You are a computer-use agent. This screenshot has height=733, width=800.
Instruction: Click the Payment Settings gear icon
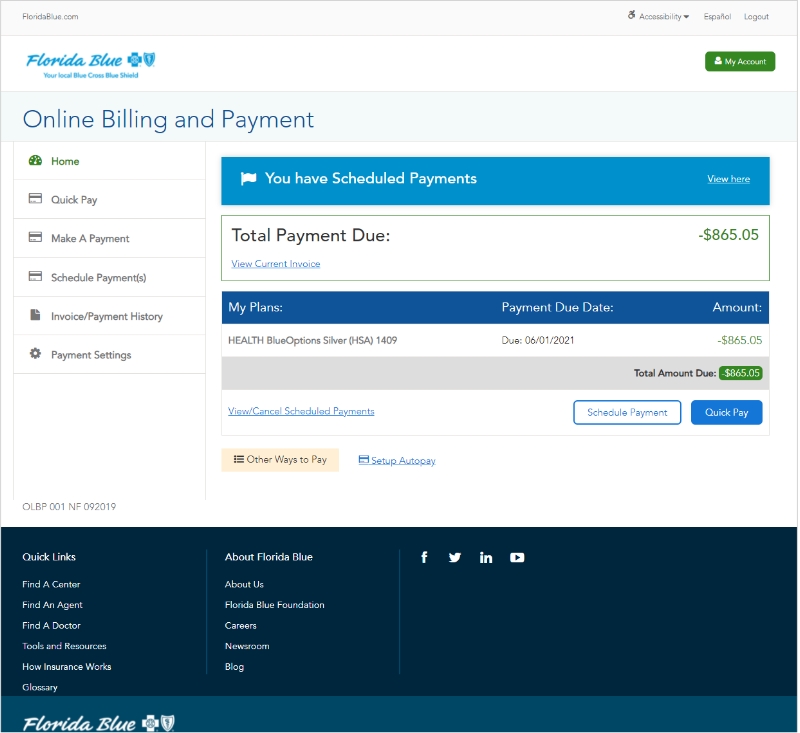click(x=35, y=353)
